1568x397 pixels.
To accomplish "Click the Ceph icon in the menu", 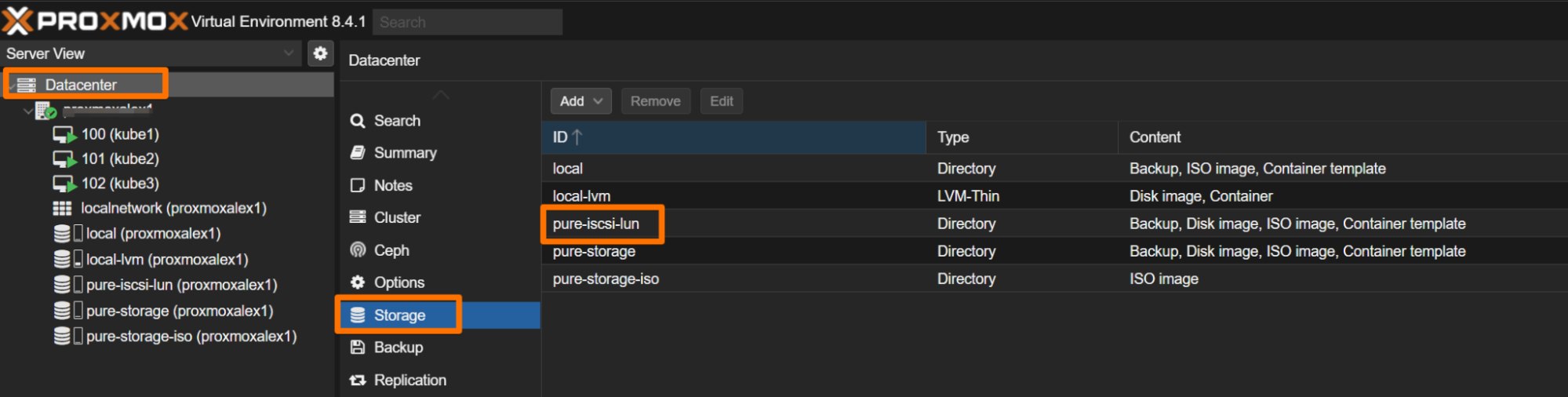I will [358, 250].
